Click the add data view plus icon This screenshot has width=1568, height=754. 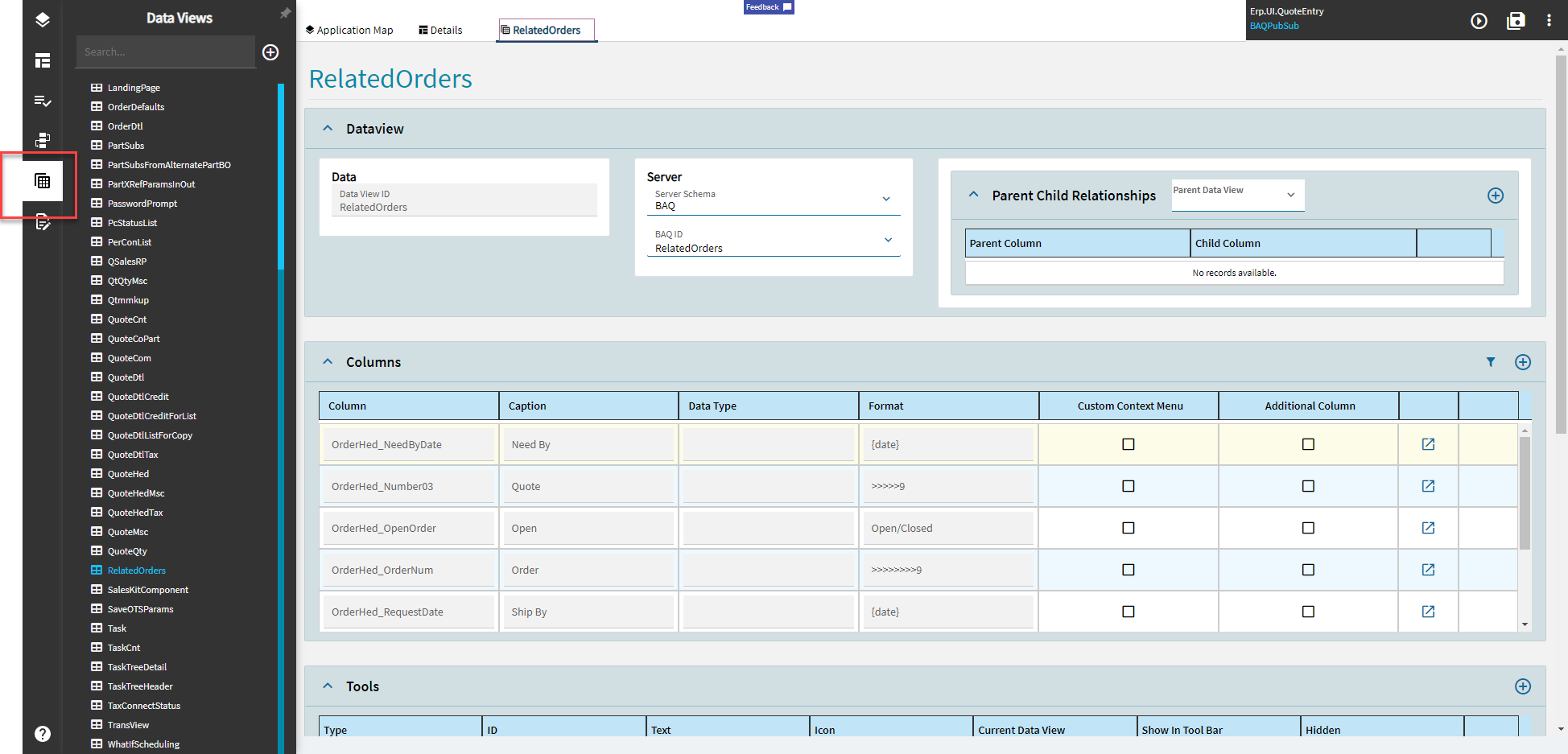click(270, 52)
